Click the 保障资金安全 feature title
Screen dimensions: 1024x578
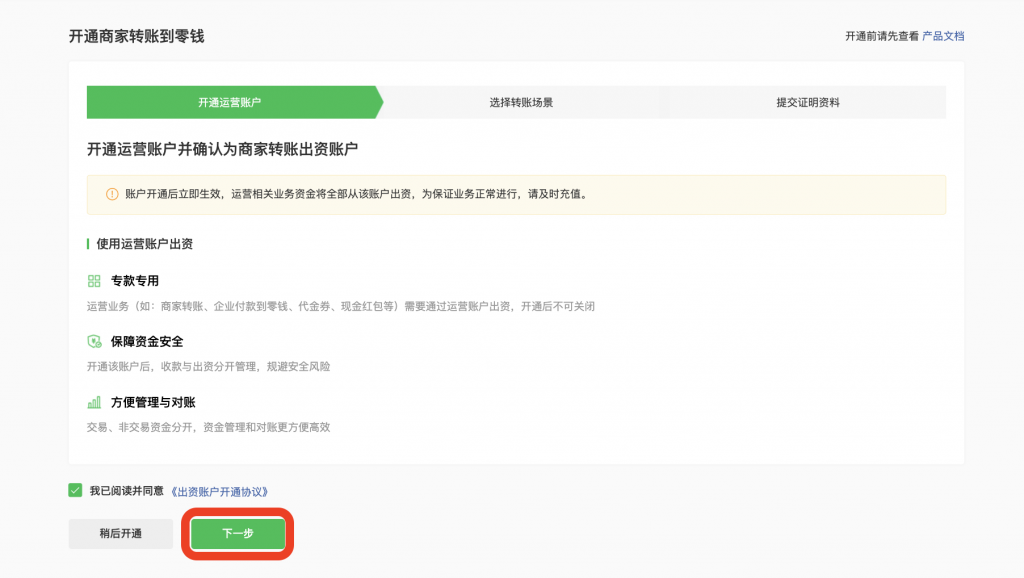147,341
